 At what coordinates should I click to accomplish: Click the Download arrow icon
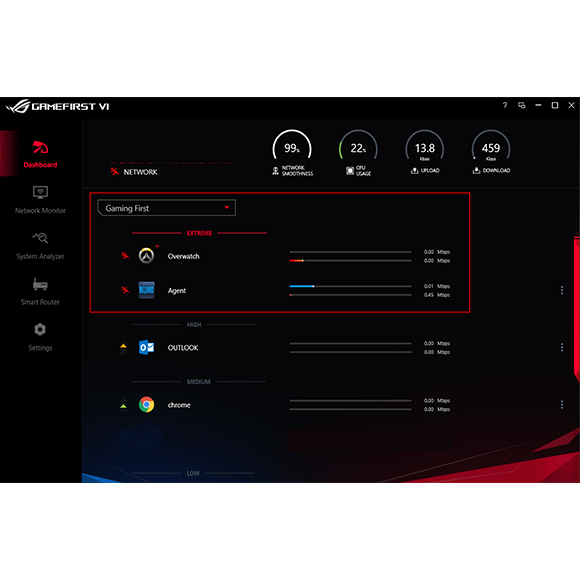point(476,171)
